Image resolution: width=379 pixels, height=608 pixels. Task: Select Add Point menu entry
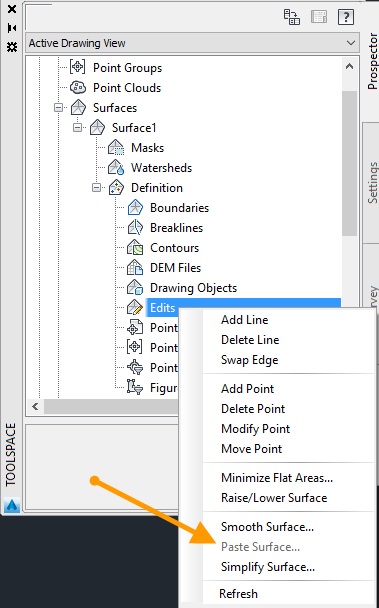pos(247,389)
